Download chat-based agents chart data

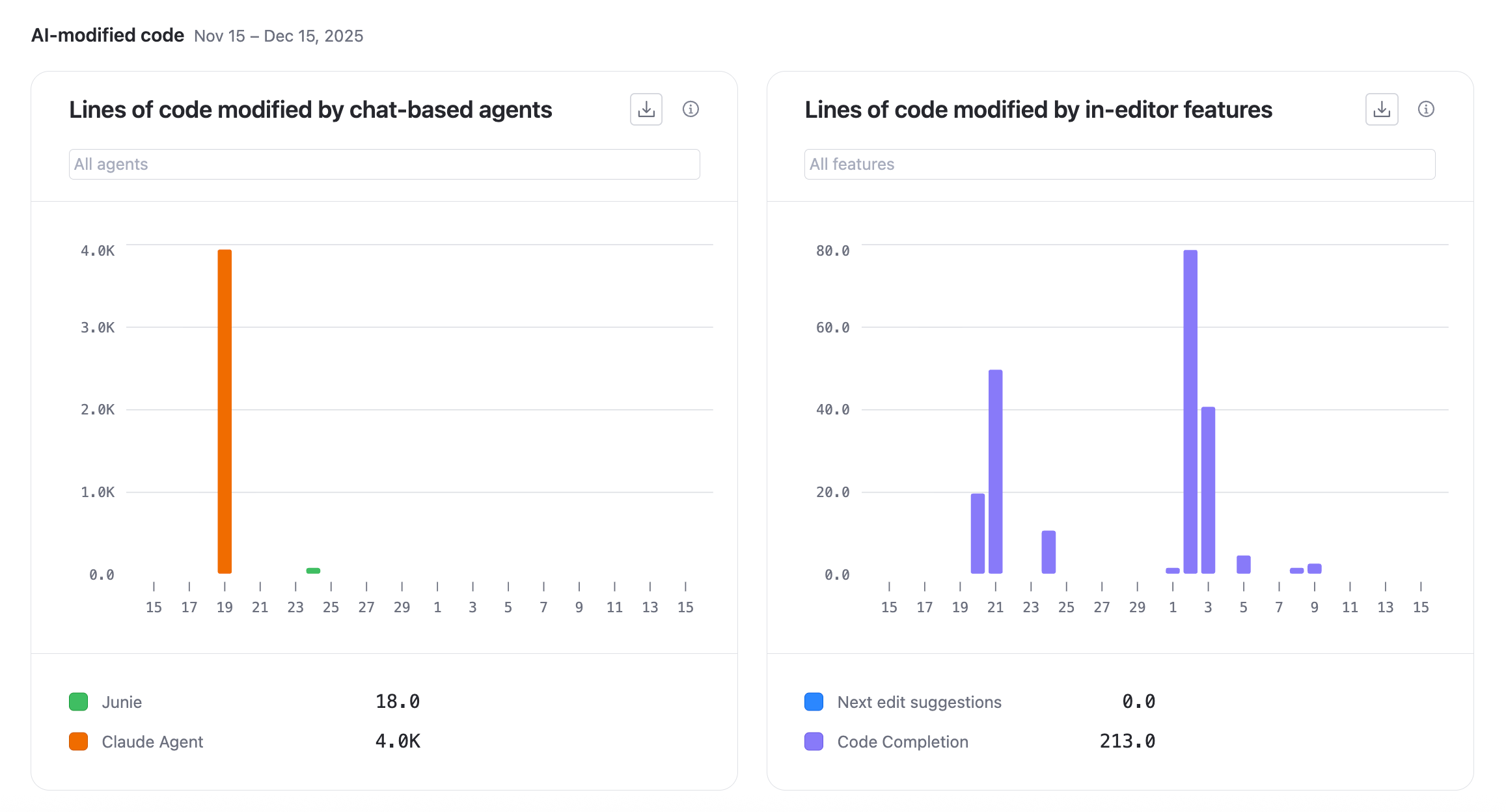point(646,109)
